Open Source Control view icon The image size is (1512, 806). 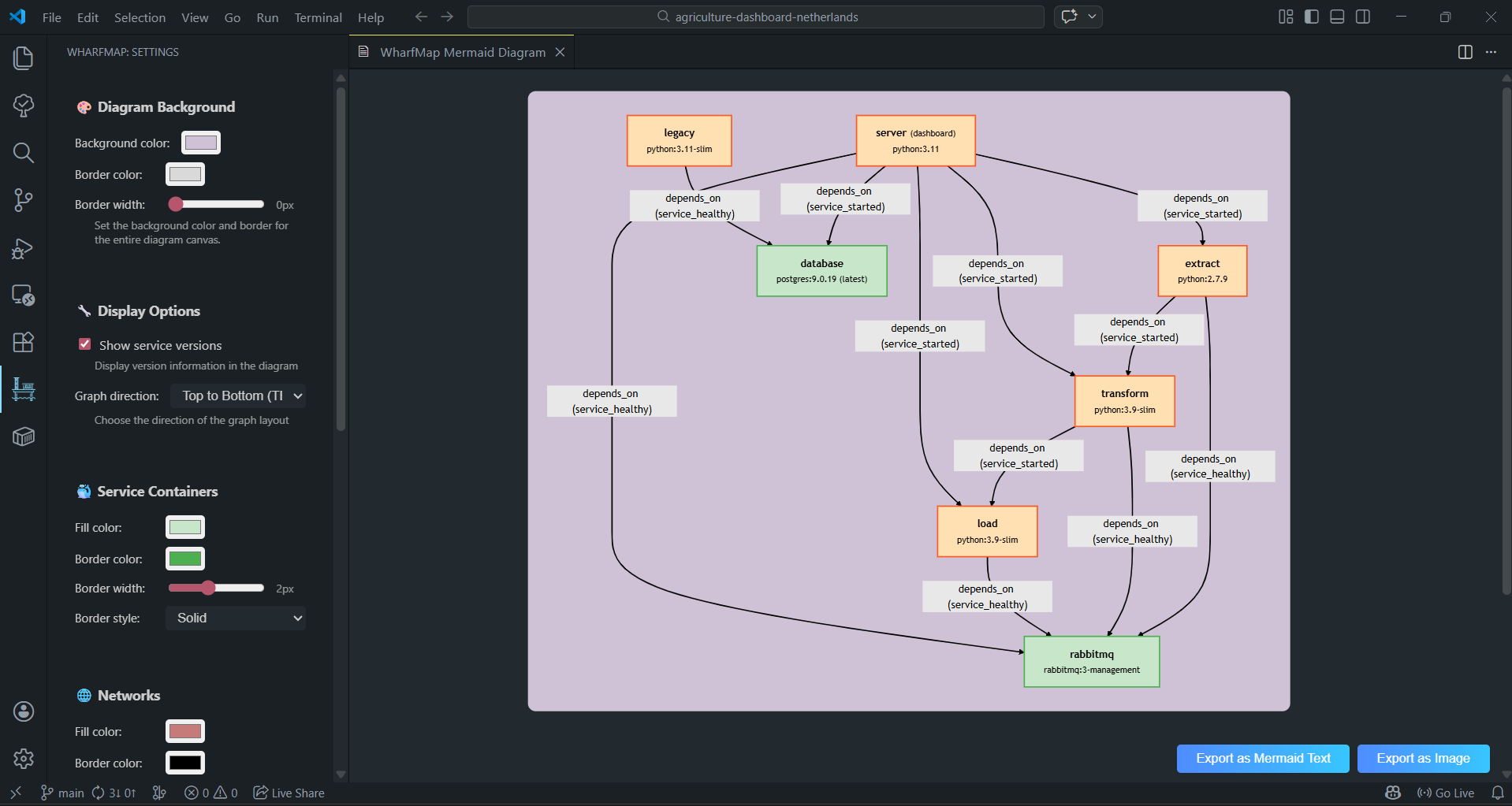[x=24, y=200]
